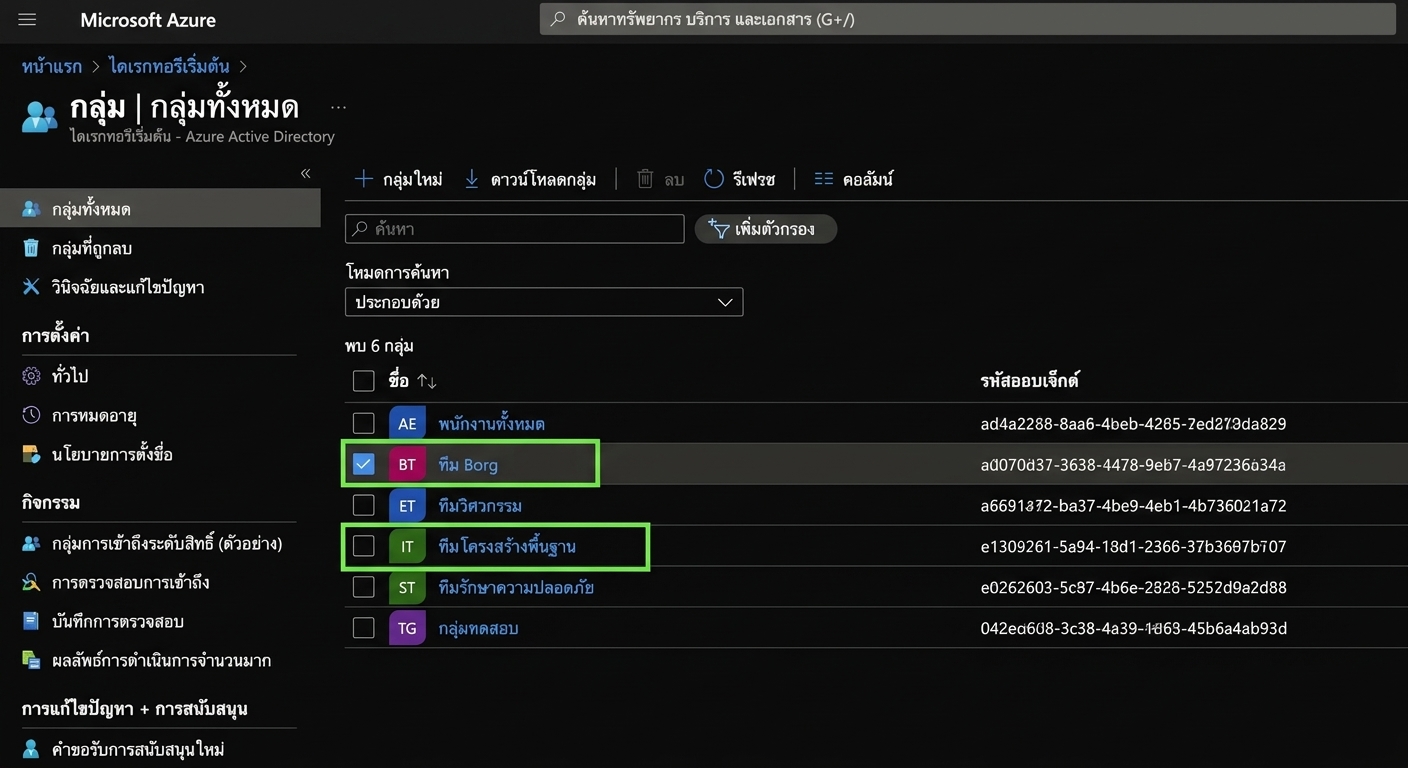This screenshot has height=768, width=1408.
Task: Open the ellipsis menu next to the page title
Action: (338, 107)
